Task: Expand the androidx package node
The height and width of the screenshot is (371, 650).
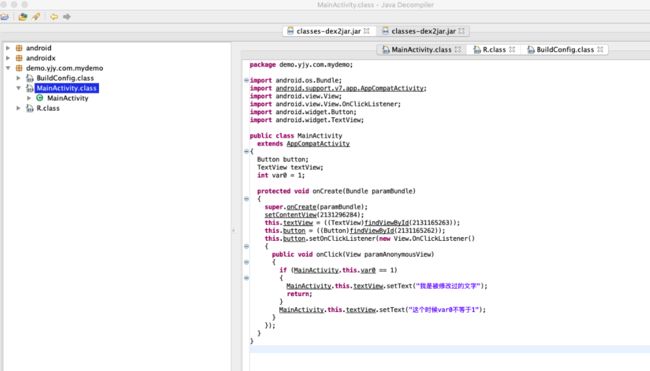Action: 8,58
